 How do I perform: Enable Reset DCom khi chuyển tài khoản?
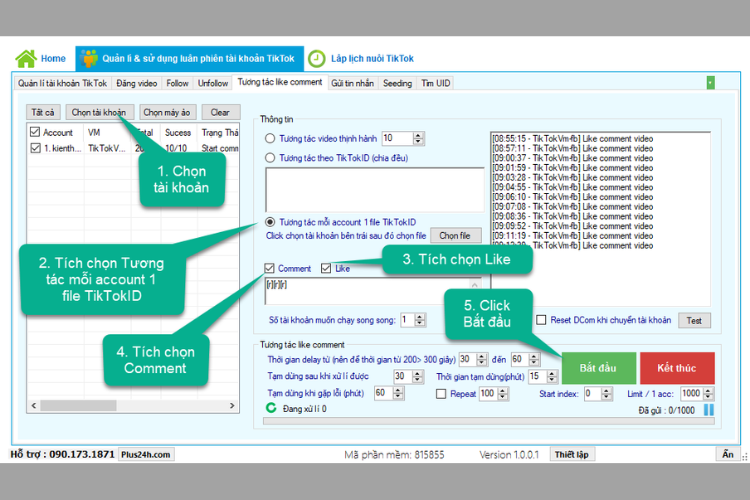541,320
